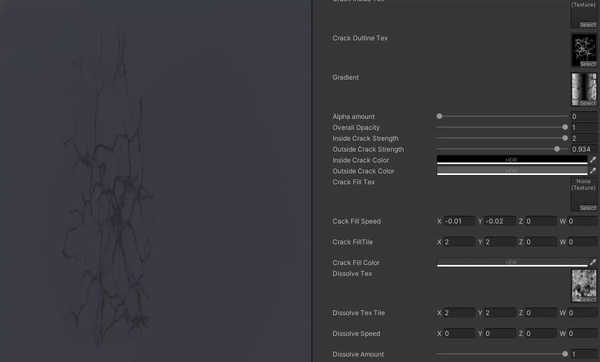Open the Gradient texture thumbnail

[x=584, y=90]
